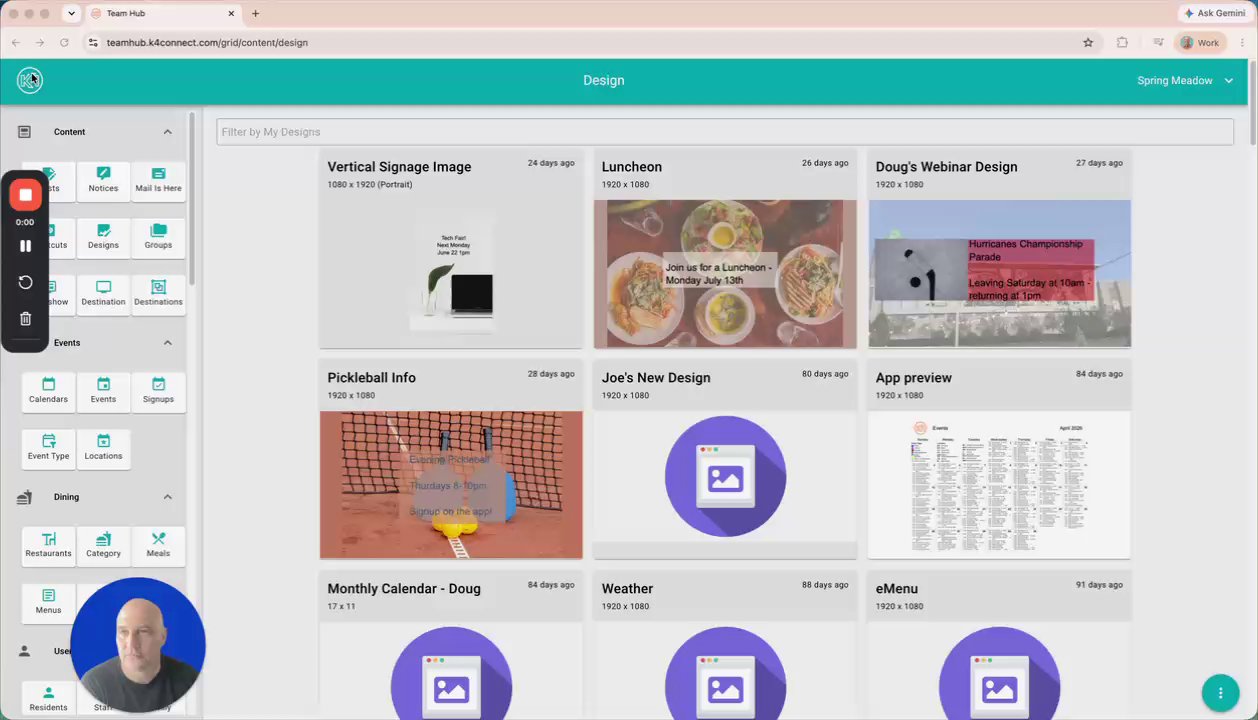Go back in browser history
The height and width of the screenshot is (720, 1258).
[x=15, y=42]
